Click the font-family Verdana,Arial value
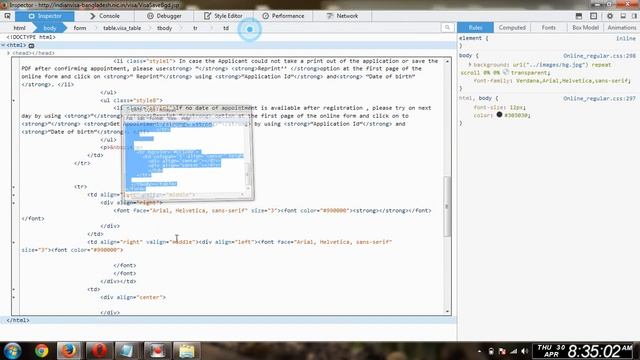Viewport: 640px width, 360px height. coord(573,81)
